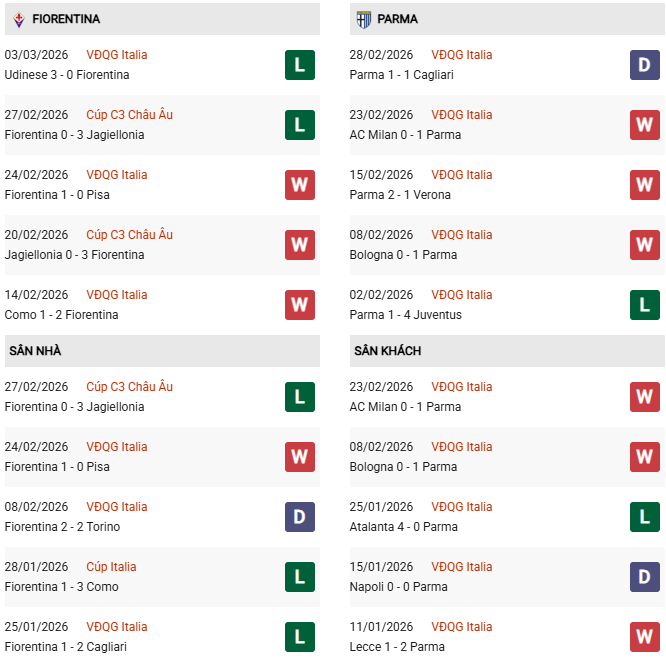666x659 pixels.
Task: Select the SÂN KHÁCH section header
Action: [387, 351]
